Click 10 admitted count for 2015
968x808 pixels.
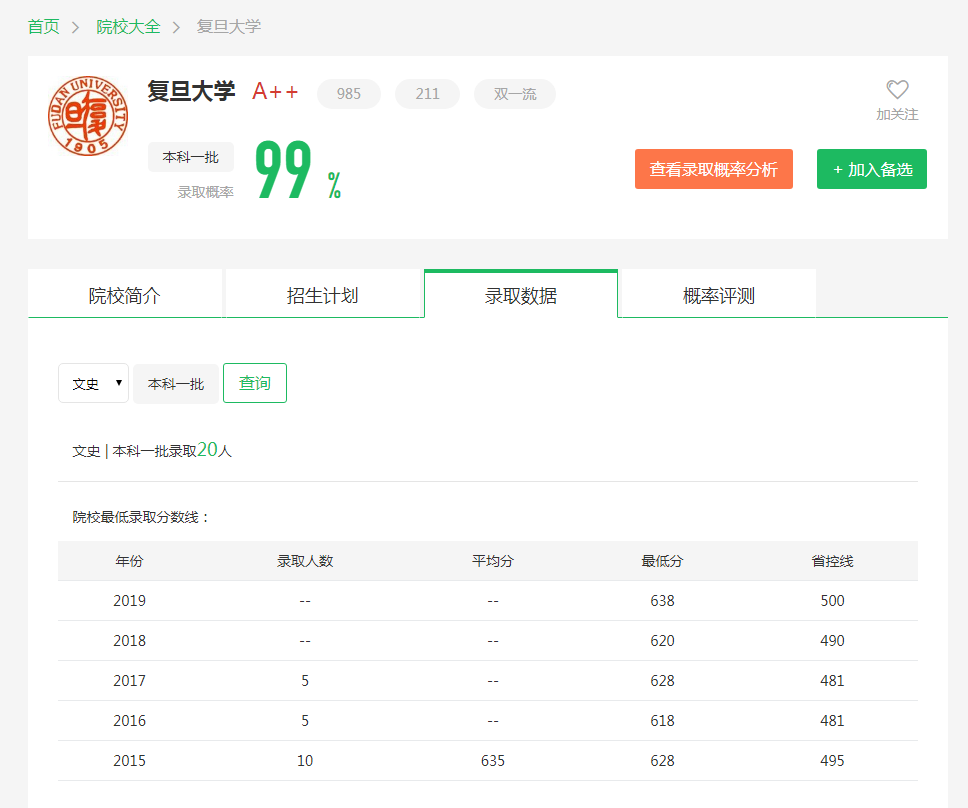click(305, 761)
